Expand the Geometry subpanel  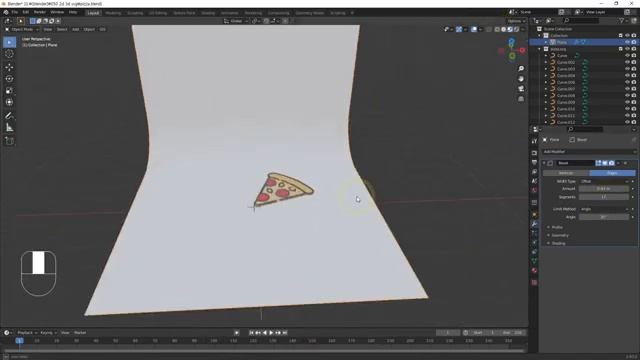coord(560,236)
